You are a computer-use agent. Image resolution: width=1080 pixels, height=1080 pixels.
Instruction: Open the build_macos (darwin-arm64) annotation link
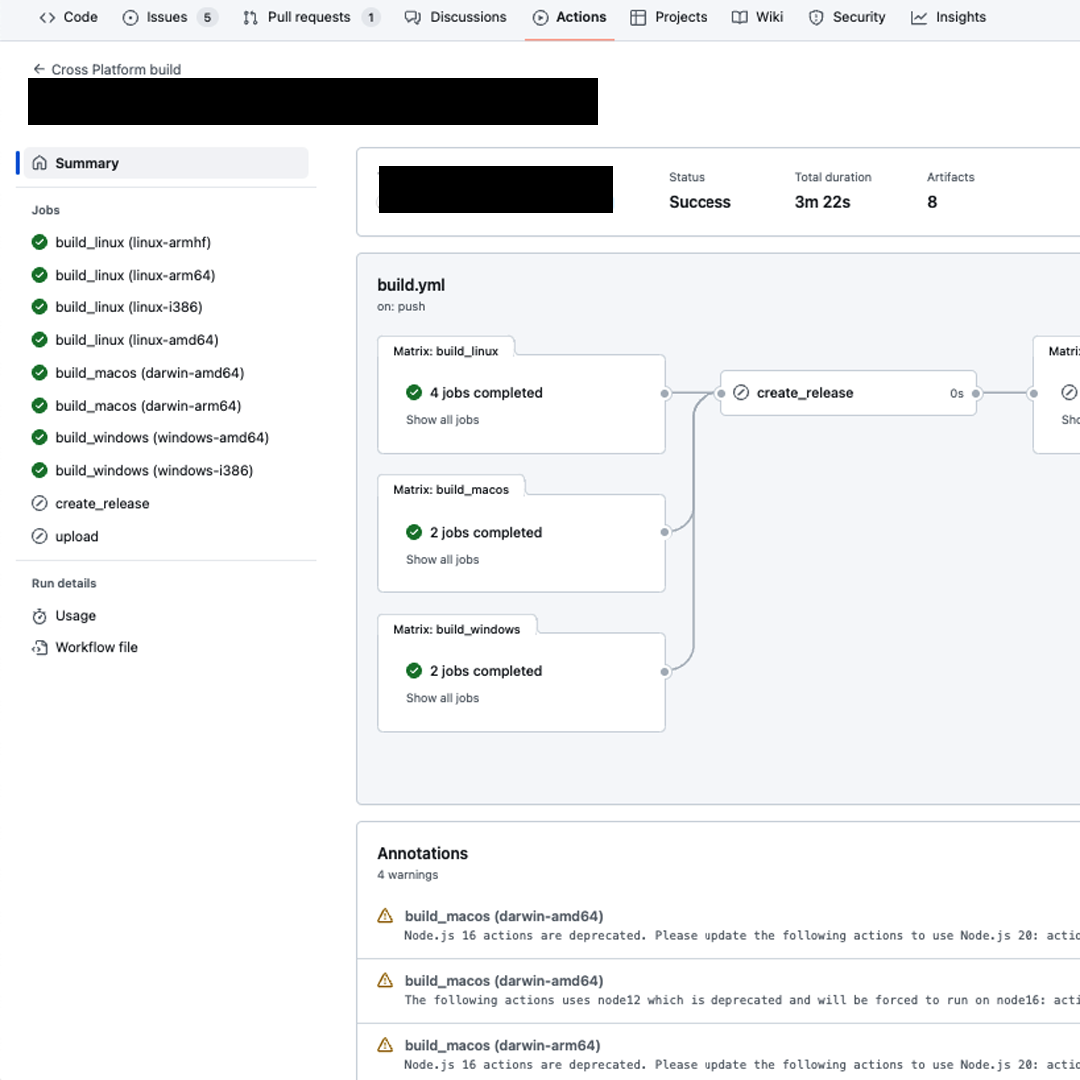[x=502, y=1045]
